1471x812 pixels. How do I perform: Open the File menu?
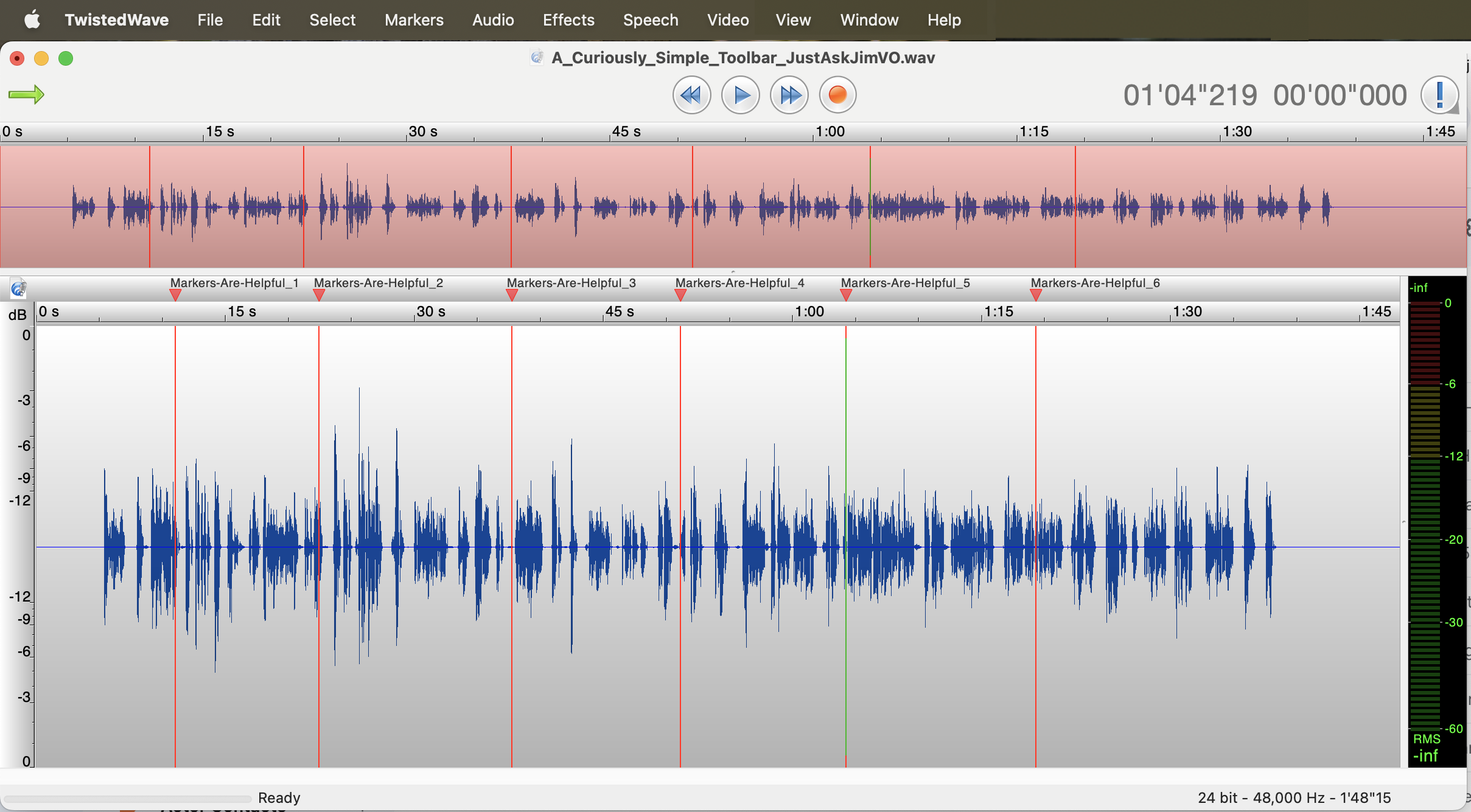tap(210, 20)
